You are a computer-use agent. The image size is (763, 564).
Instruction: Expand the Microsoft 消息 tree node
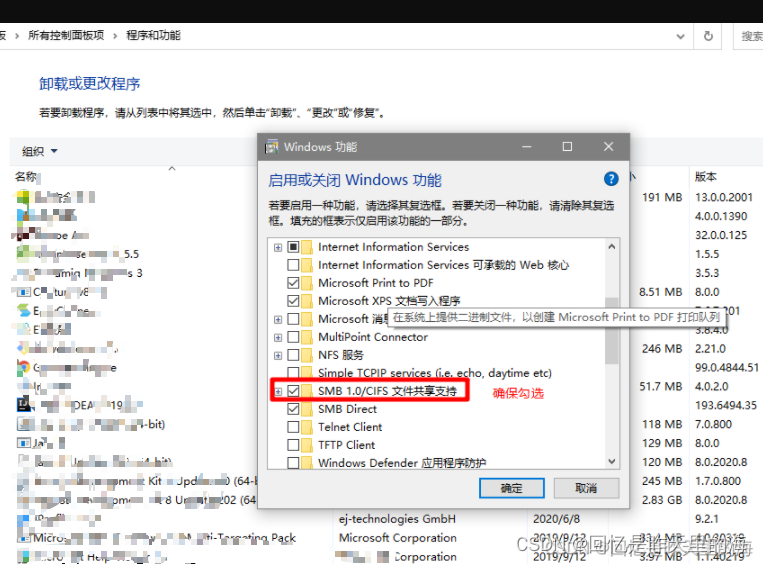coord(278,319)
